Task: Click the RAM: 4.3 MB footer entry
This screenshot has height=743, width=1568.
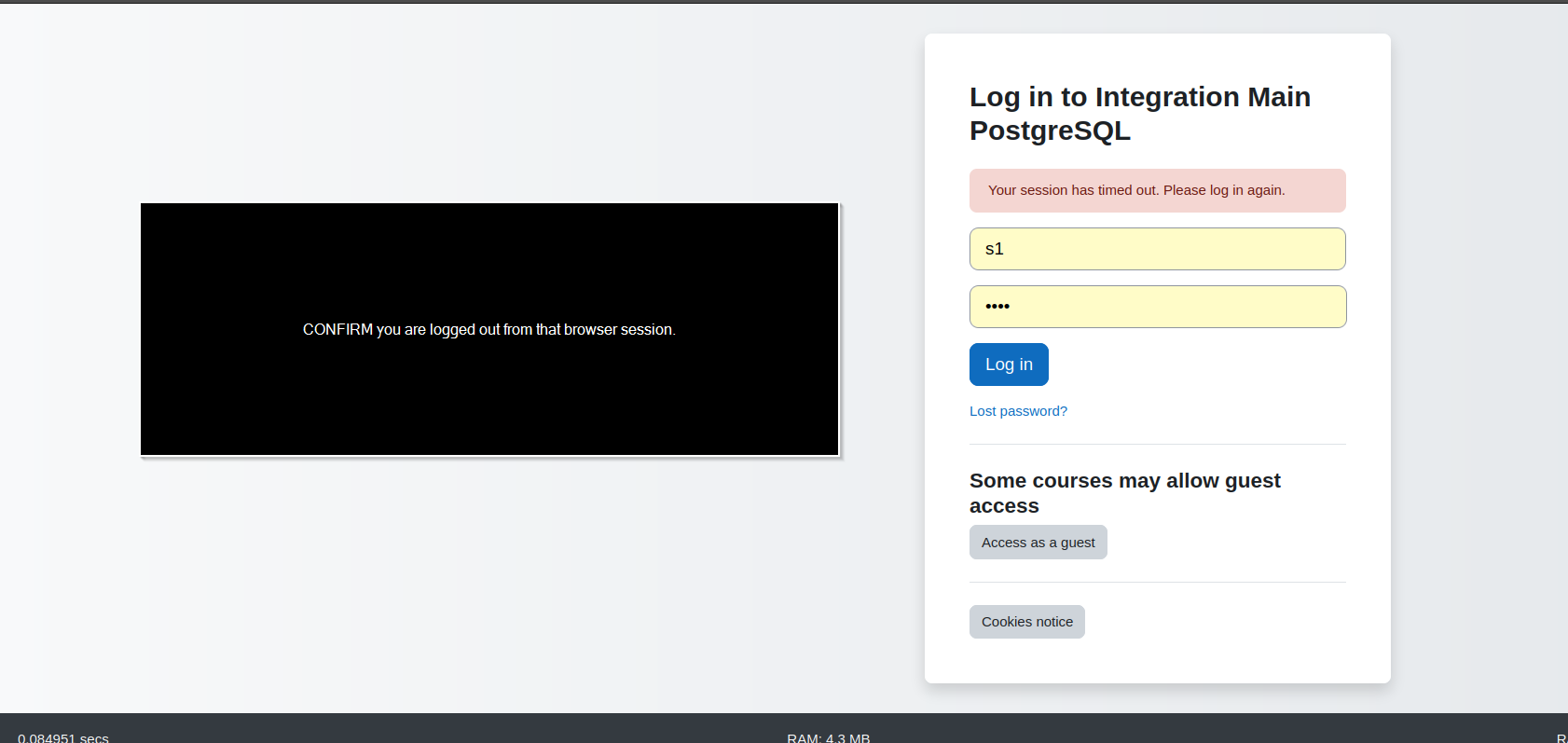Action: [829, 737]
